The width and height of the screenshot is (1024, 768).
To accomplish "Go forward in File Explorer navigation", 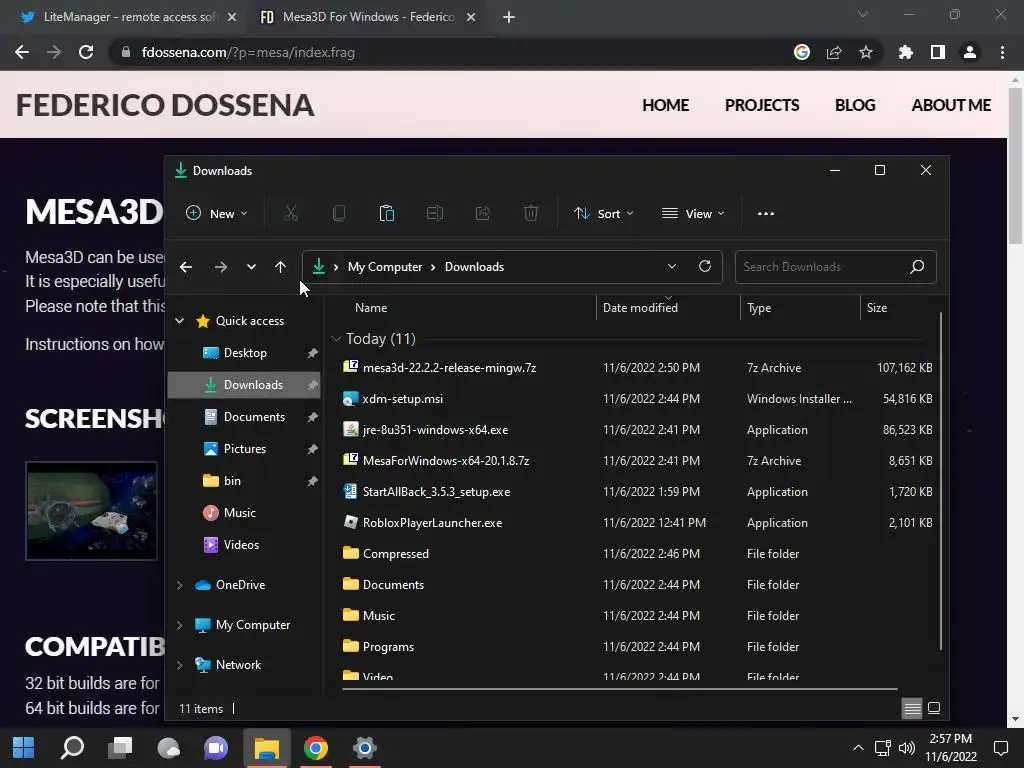I will [x=221, y=266].
